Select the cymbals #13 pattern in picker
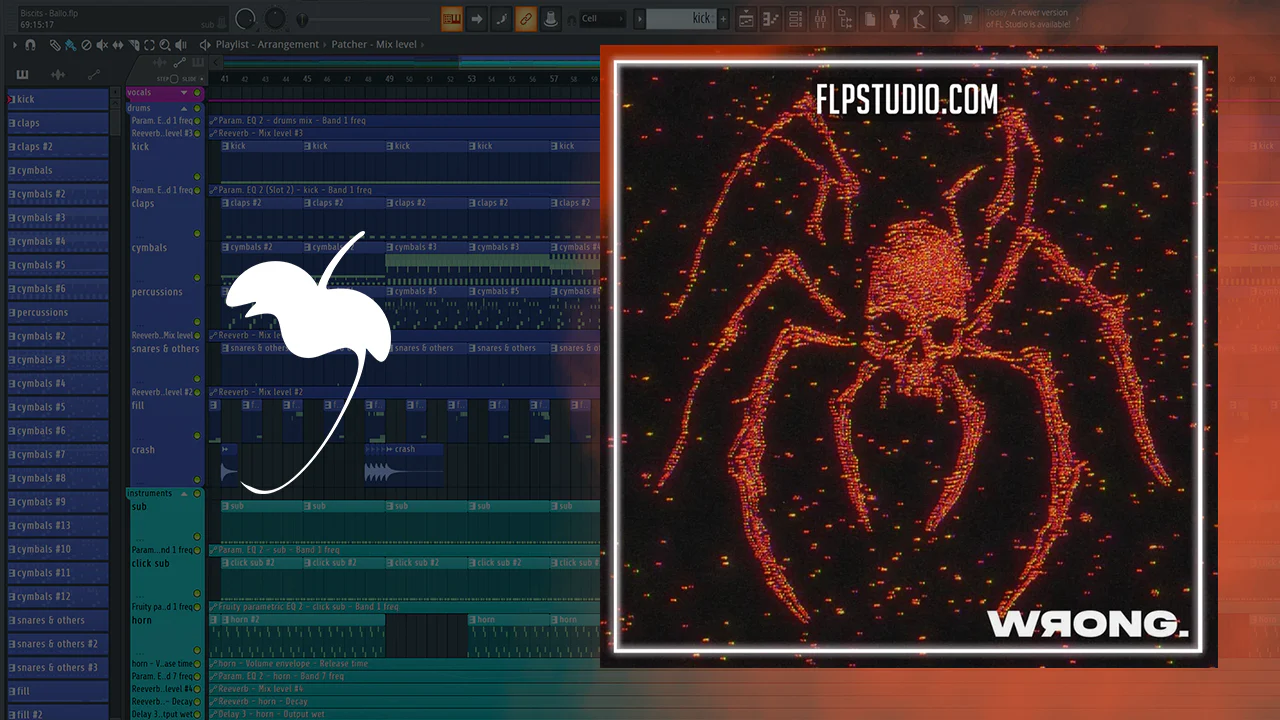 tap(57, 526)
